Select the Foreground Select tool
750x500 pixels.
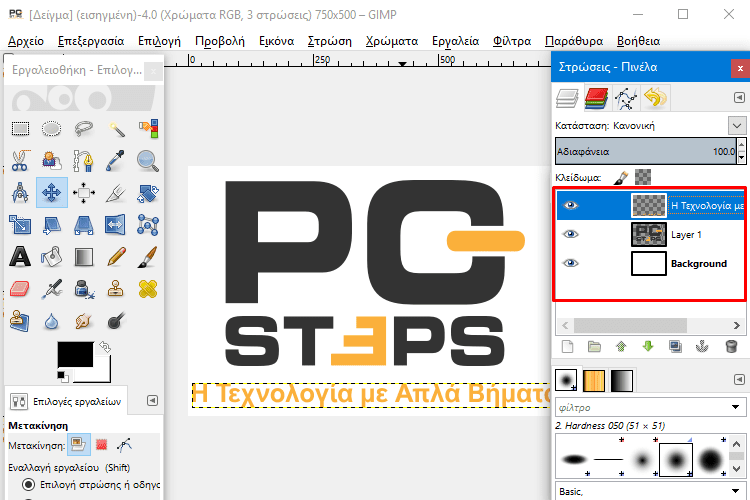click(51, 161)
